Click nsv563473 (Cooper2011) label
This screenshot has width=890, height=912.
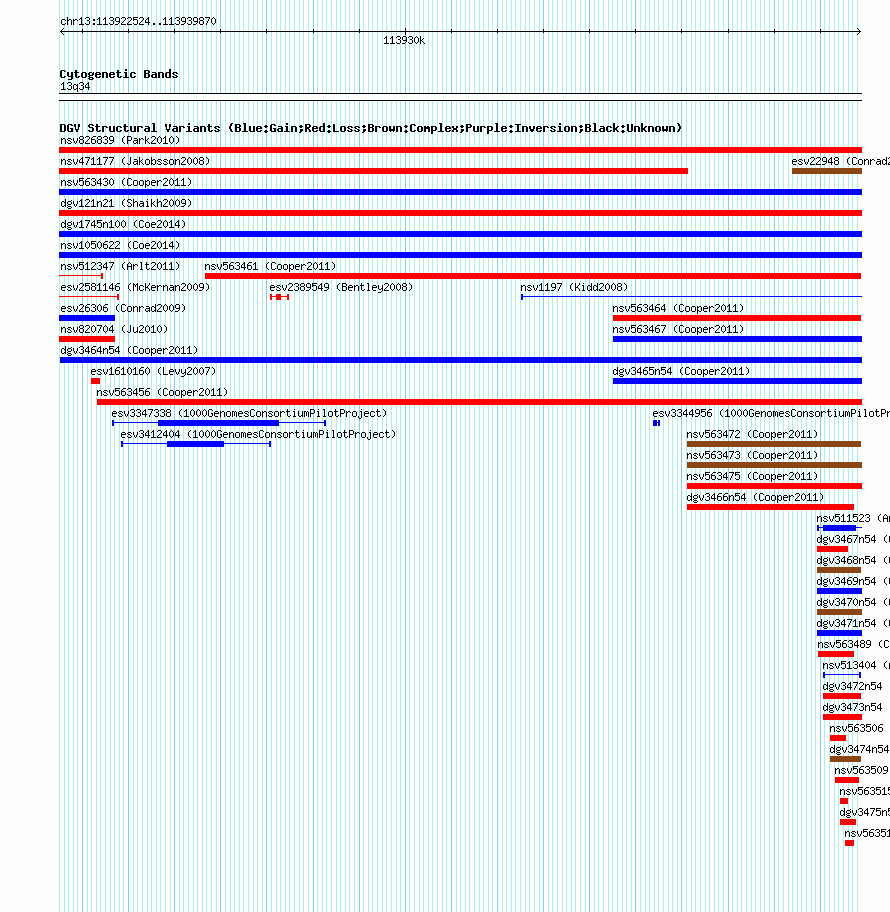click(x=752, y=454)
